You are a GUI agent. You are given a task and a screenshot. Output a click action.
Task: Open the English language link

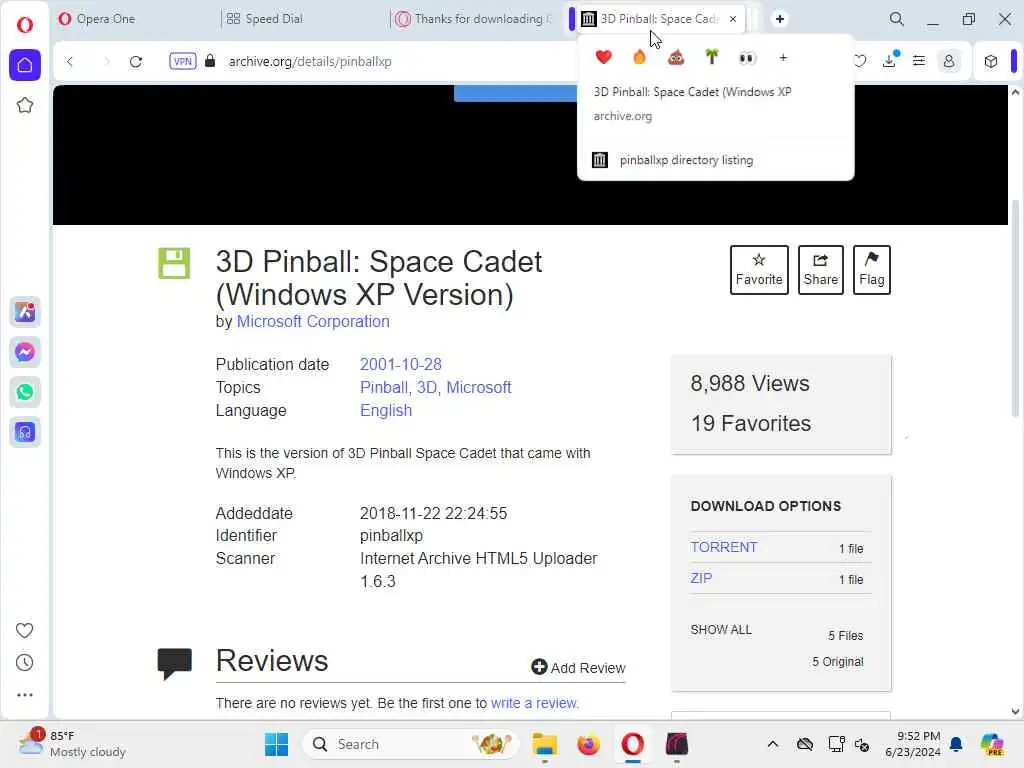click(386, 410)
